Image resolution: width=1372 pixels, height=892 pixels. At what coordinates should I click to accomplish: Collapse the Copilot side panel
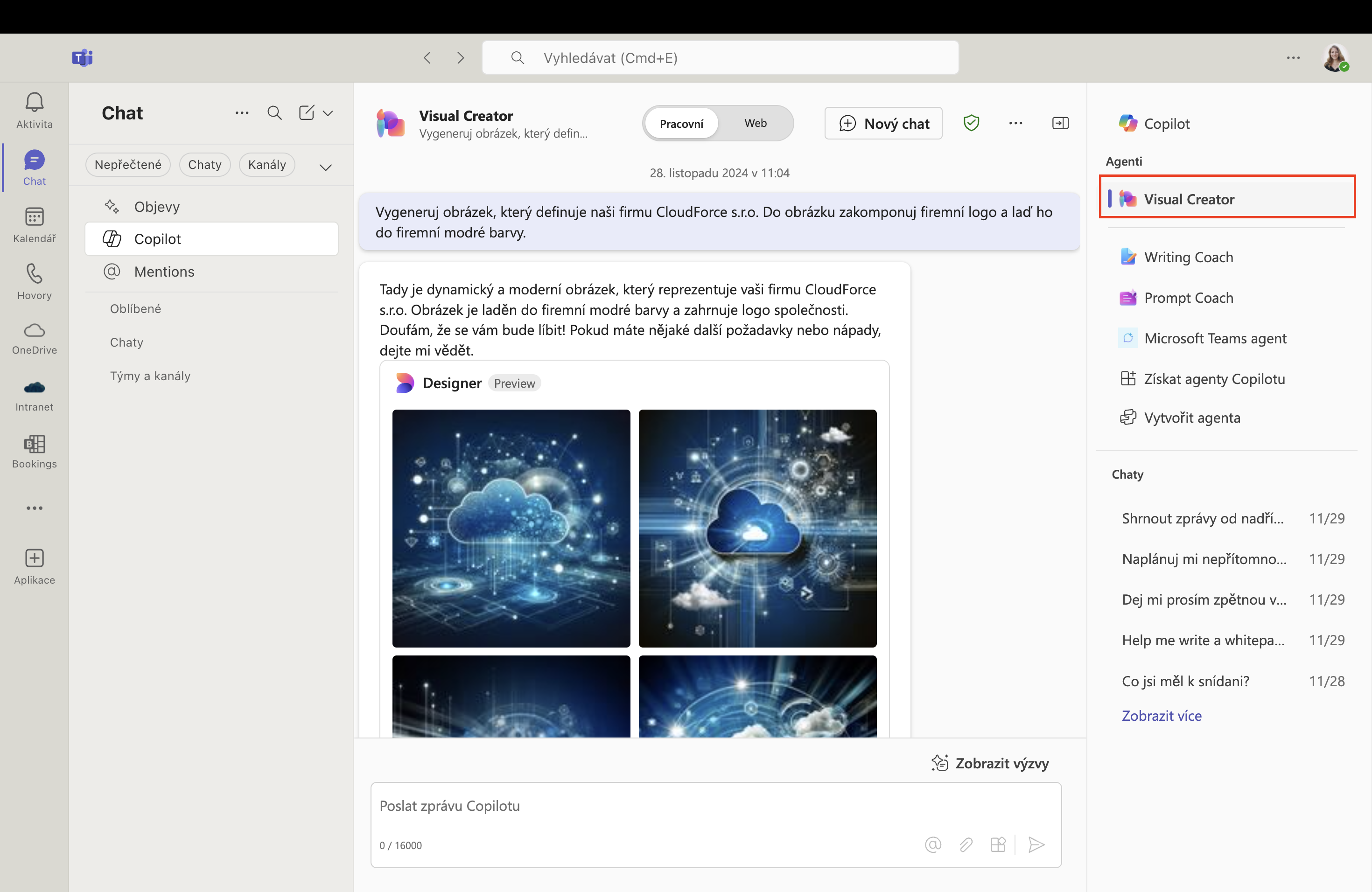[x=1060, y=123]
